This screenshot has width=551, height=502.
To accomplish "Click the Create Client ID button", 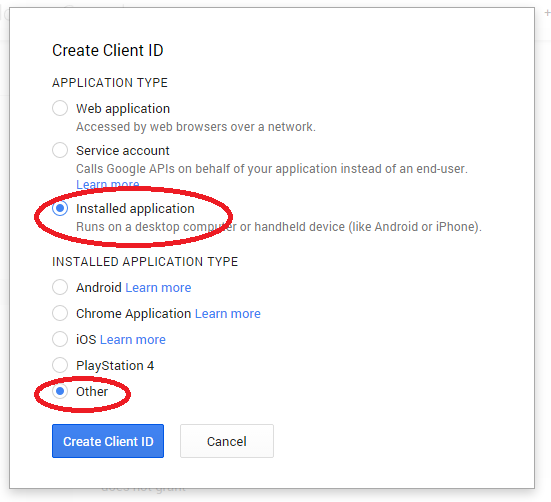I will click(x=108, y=441).
